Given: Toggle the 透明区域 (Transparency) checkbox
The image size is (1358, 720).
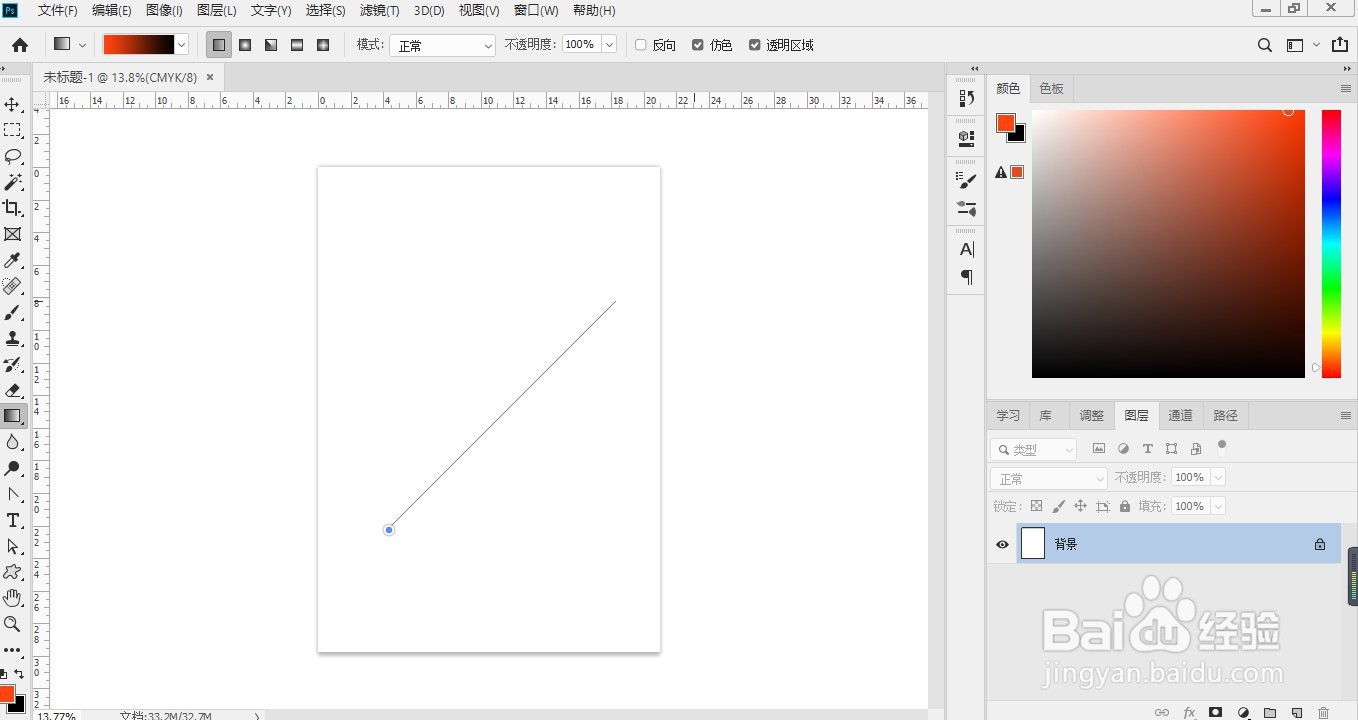Looking at the screenshot, I should click(x=755, y=45).
